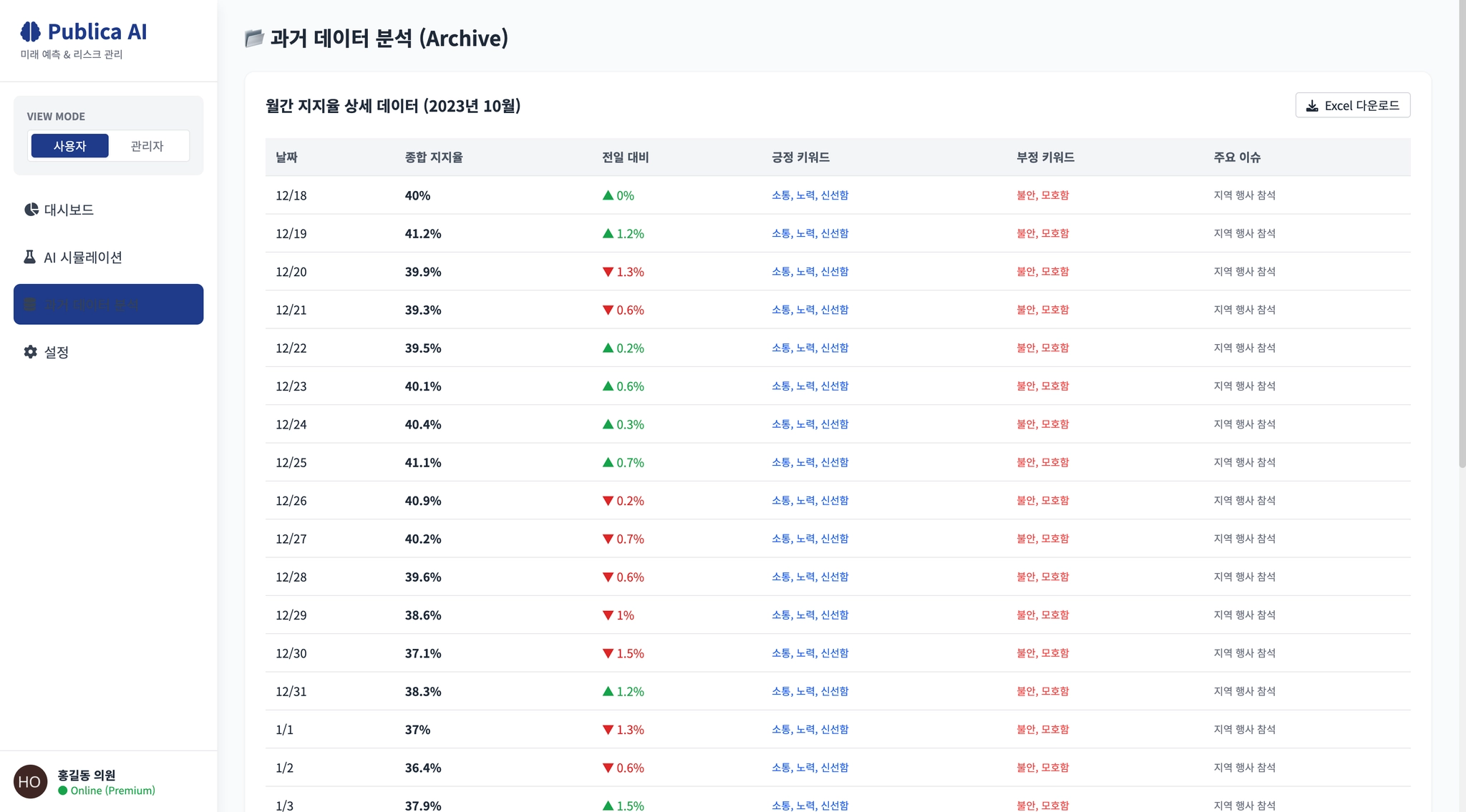Click the 종합 지지율 column header
1466x812 pixels.
(433, 157)
